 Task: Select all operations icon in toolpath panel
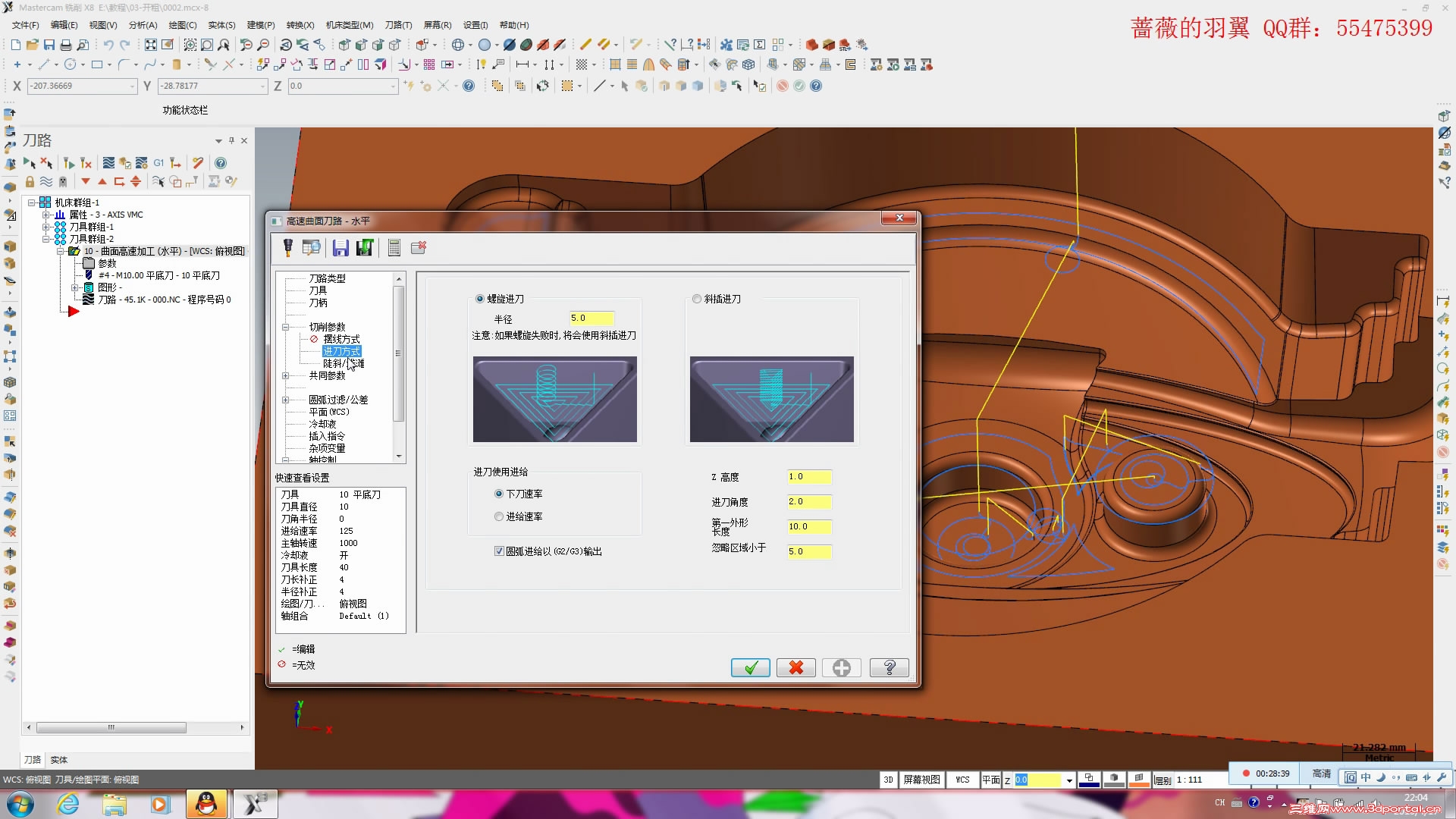pyautogui.click(x=30, y=163)
